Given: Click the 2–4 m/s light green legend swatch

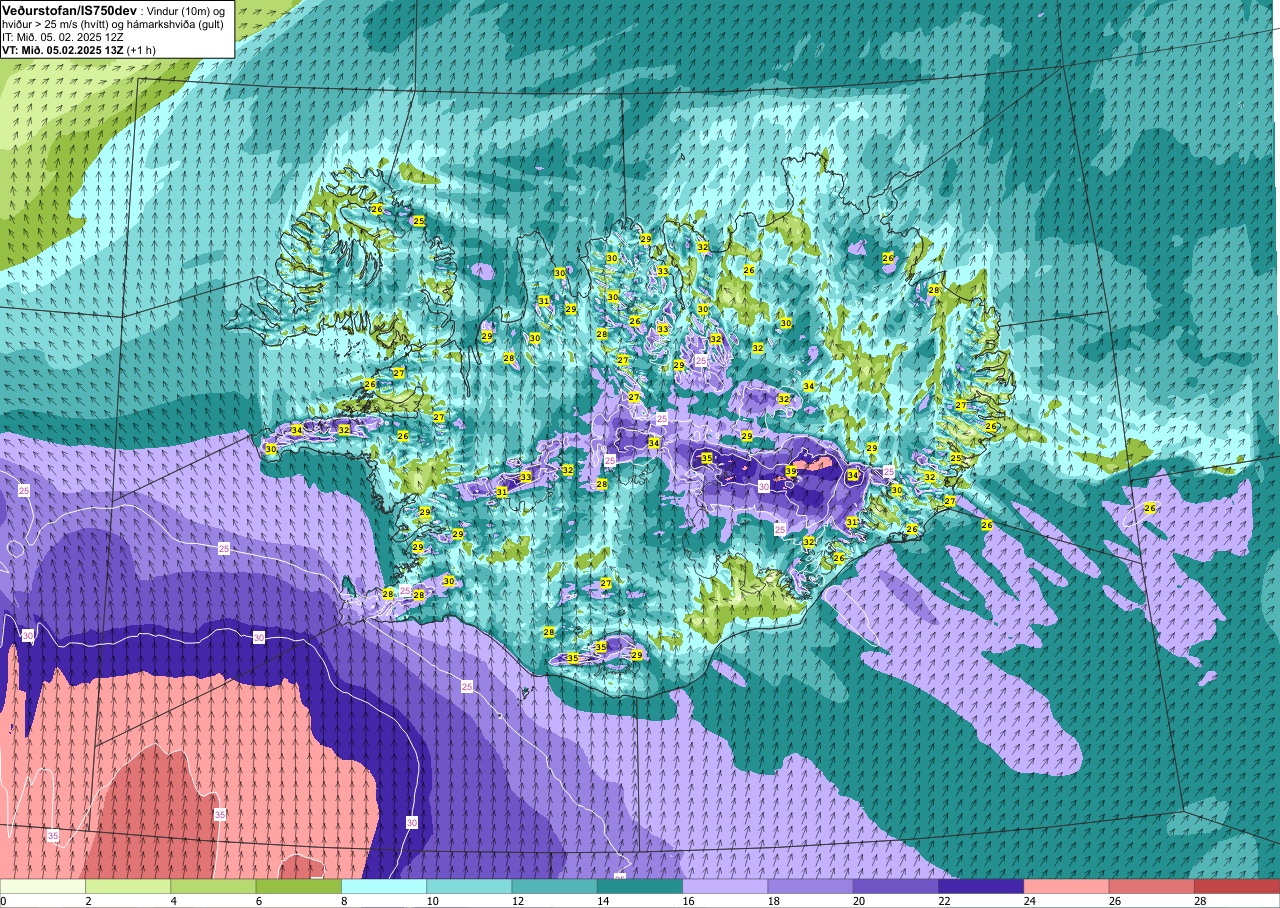Looking at the screenshot, I should tap(128, 886).
